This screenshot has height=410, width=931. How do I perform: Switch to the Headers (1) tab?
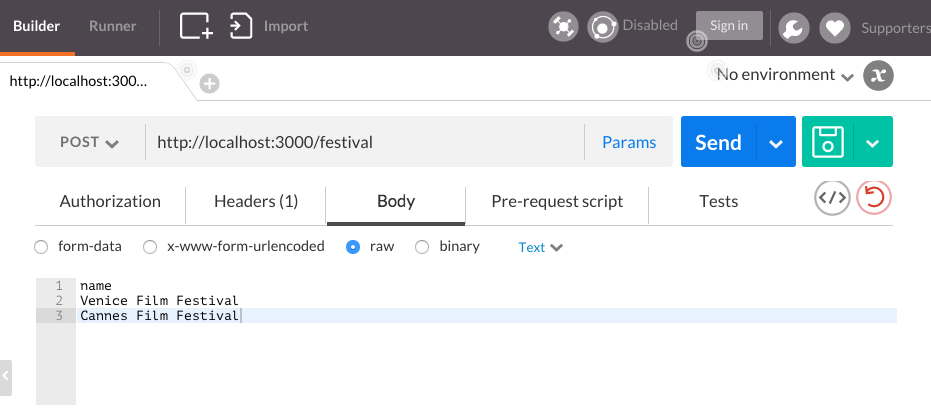[256, 201]
